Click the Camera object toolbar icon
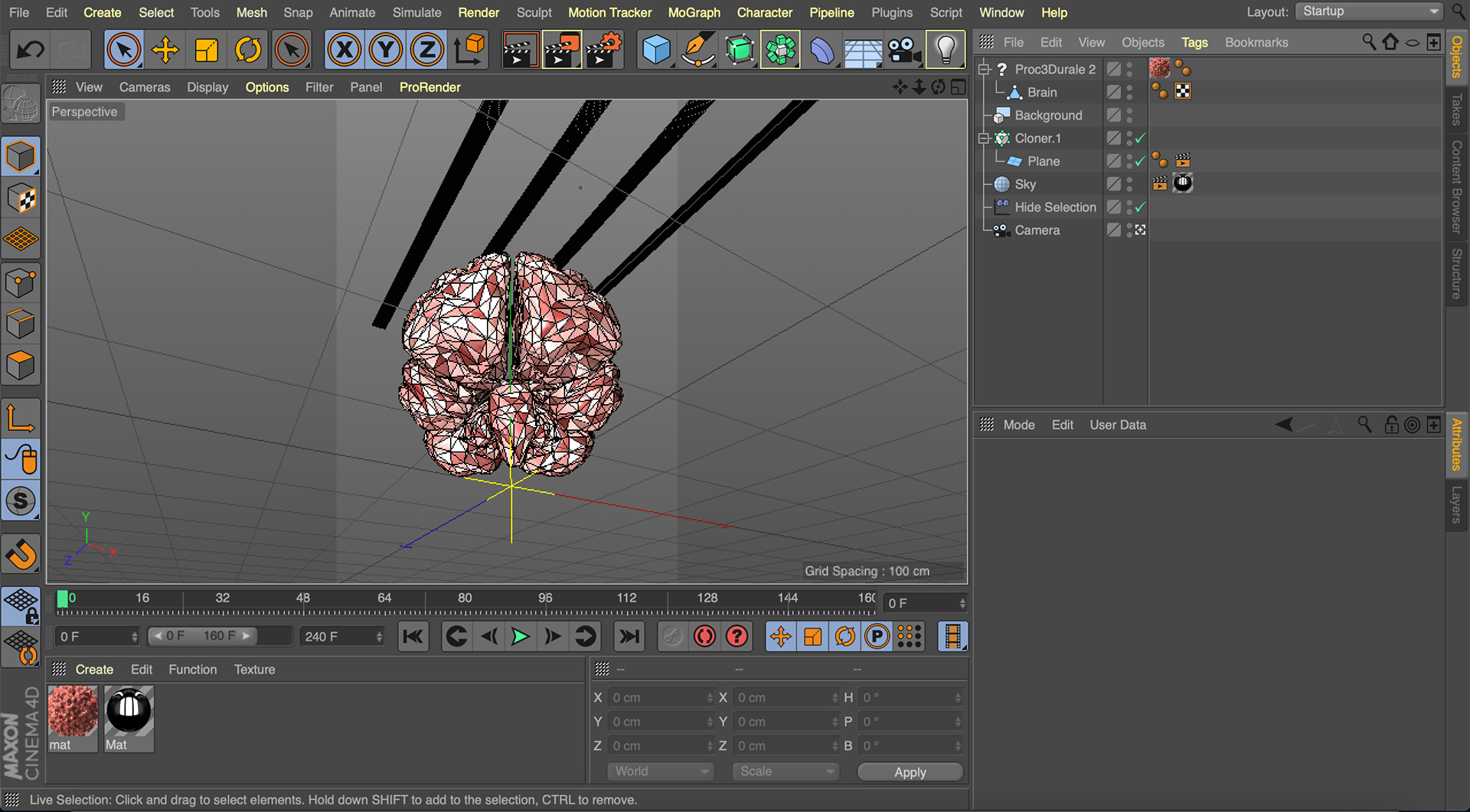Viewport: 1470px width, 812px height. click(903, 51)
